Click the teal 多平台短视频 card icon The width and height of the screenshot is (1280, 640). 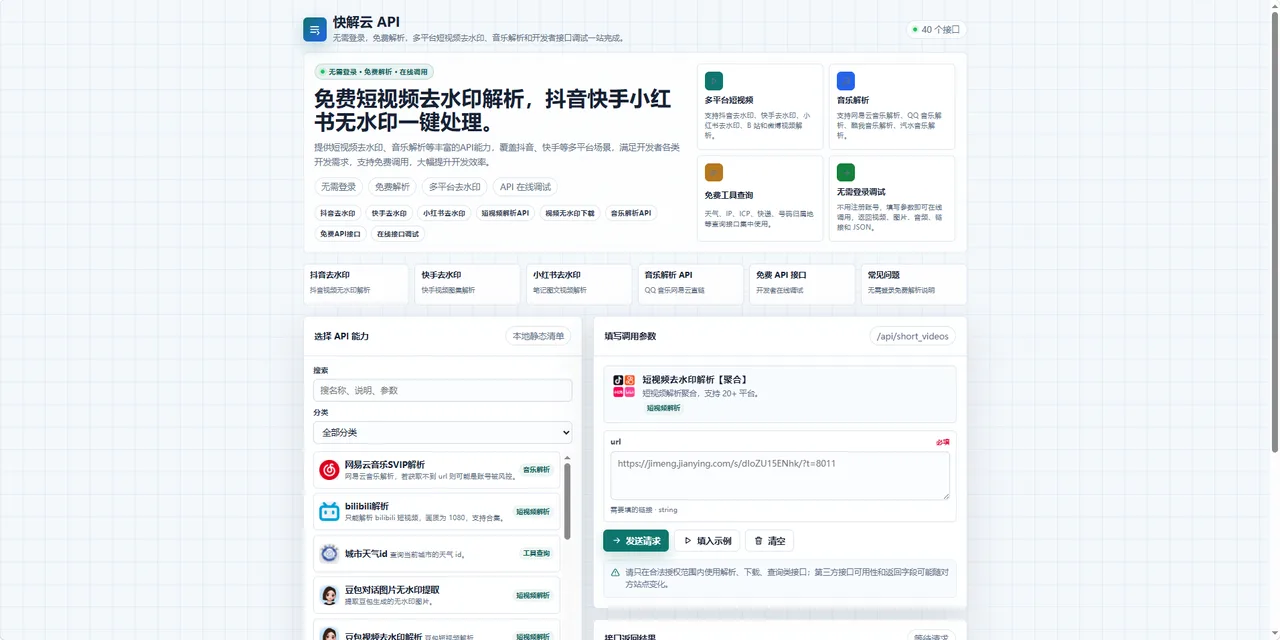point(714,81)
